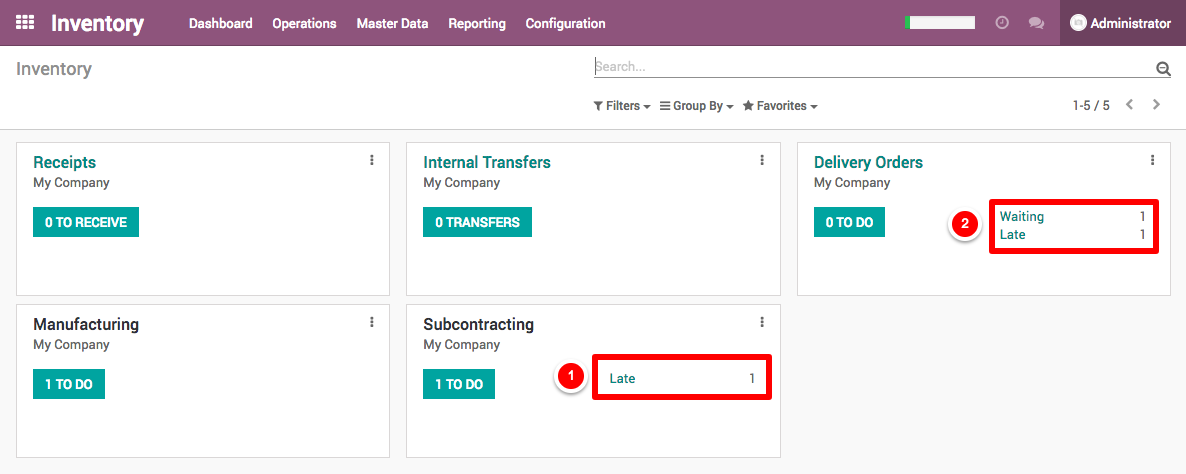
Task: Open the Administrator user menu
Action: point(1121,23)
